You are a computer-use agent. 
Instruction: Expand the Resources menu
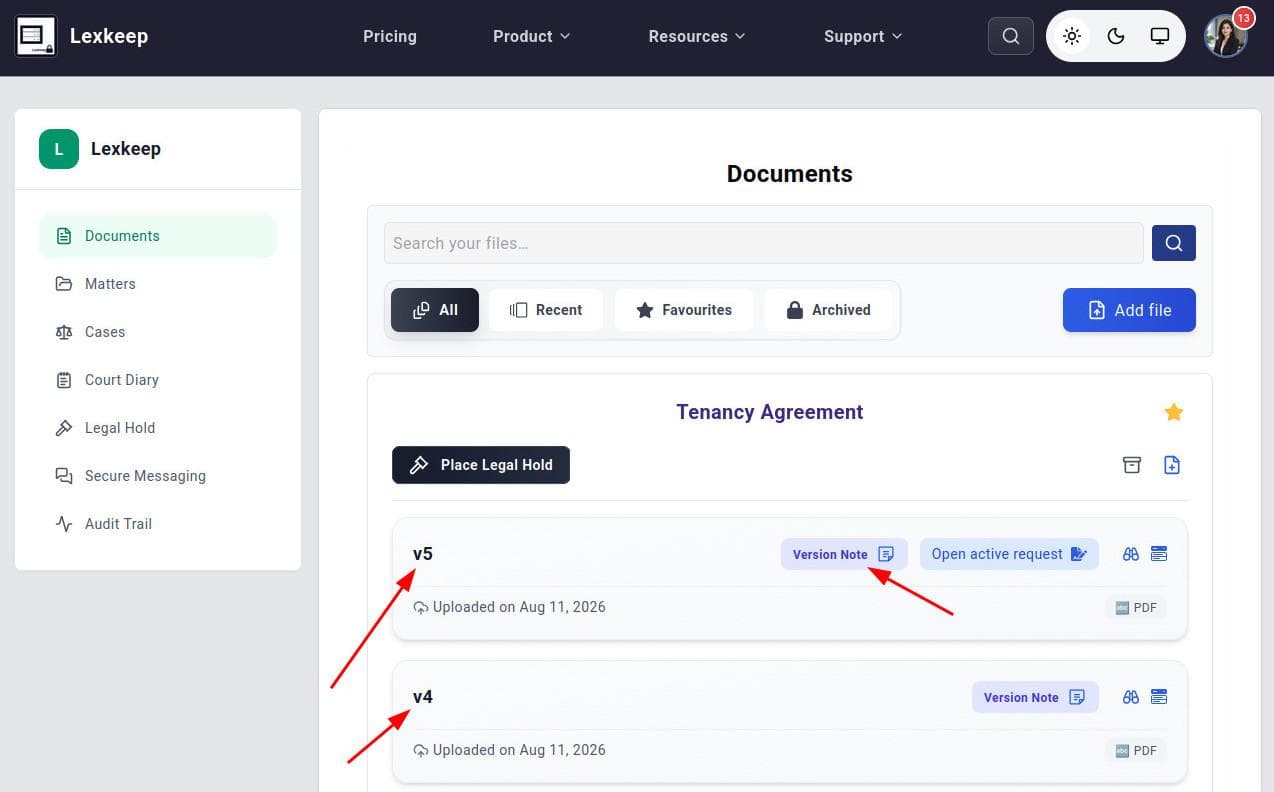click(697, 36)
